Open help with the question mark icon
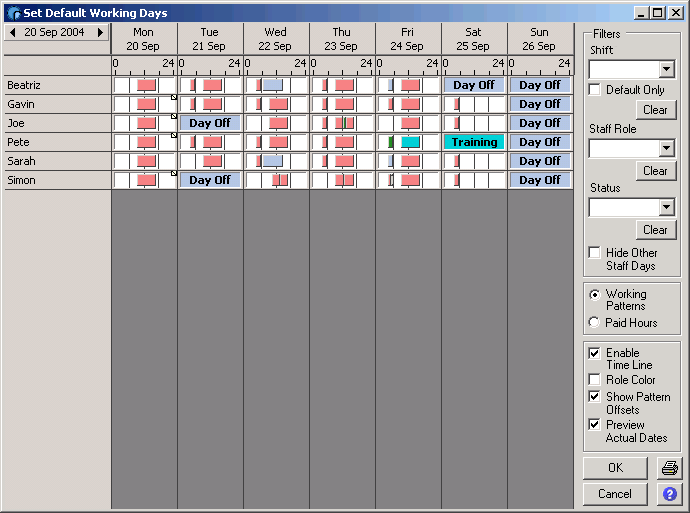Image resolution: width=690 pixels, height=513 pixels. (669, 494)
